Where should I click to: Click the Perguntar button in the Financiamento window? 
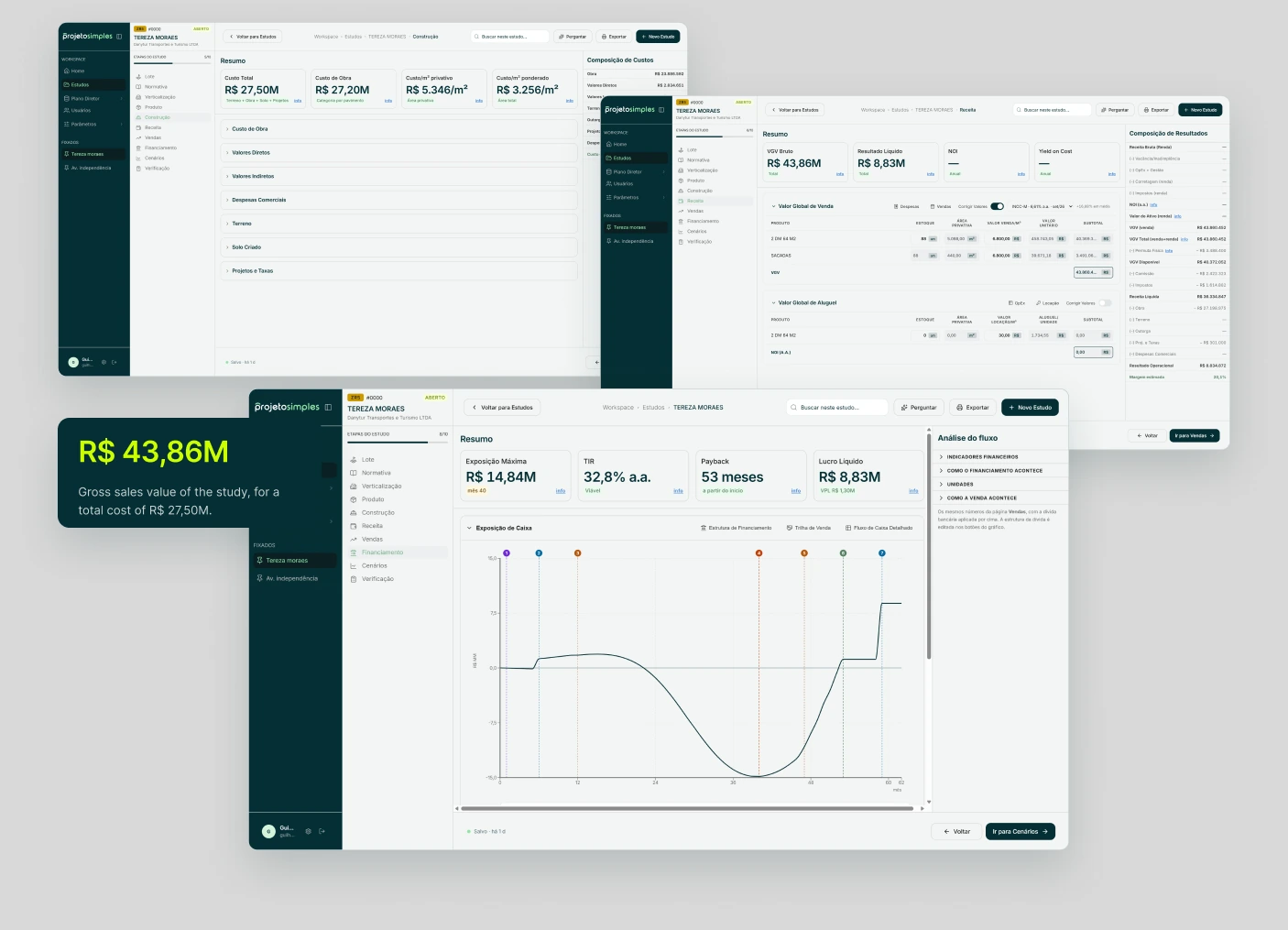tap(919, 408)
